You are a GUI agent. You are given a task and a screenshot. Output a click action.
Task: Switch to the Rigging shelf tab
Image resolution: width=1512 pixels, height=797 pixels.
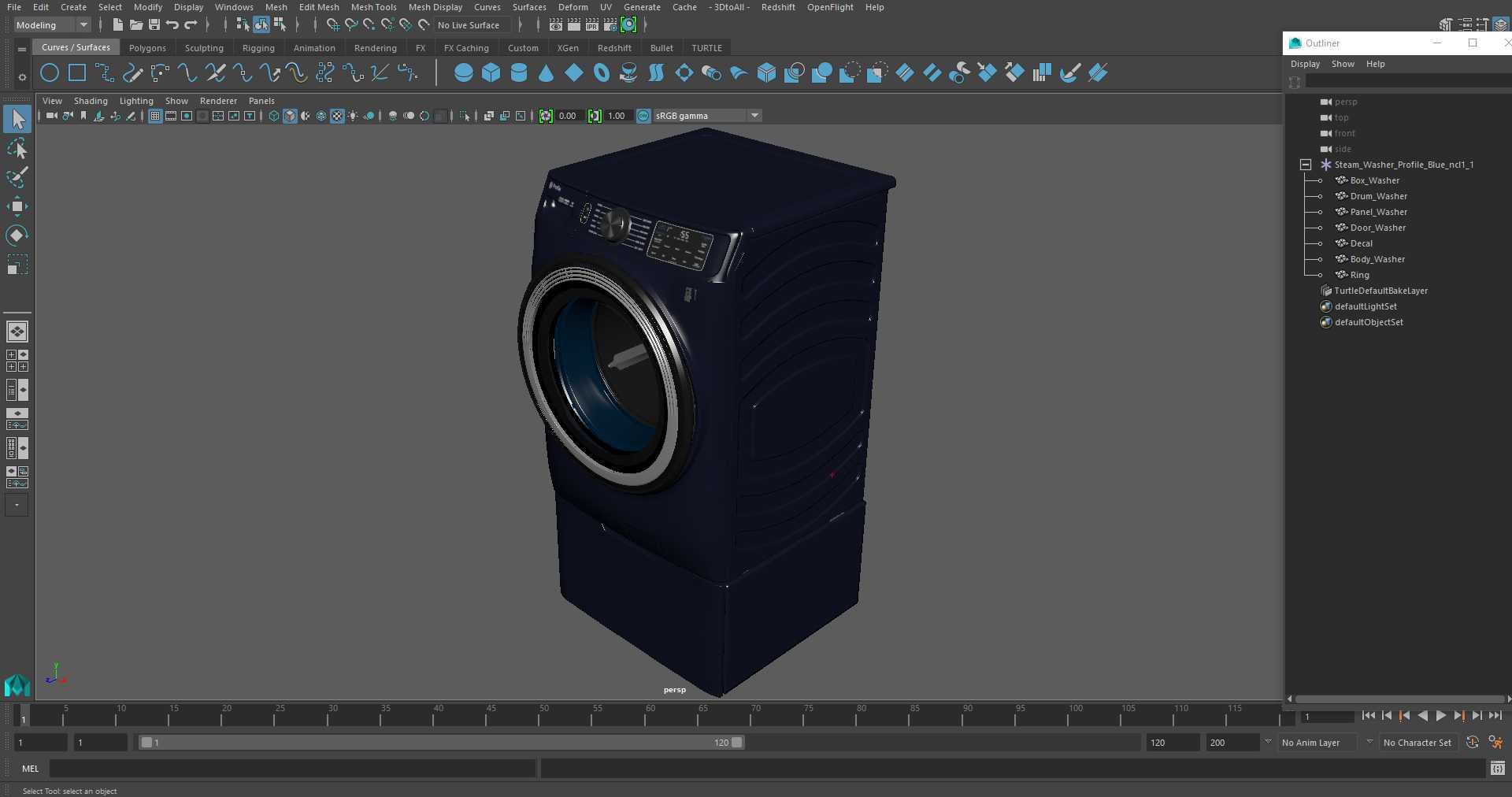pos(258,48)
